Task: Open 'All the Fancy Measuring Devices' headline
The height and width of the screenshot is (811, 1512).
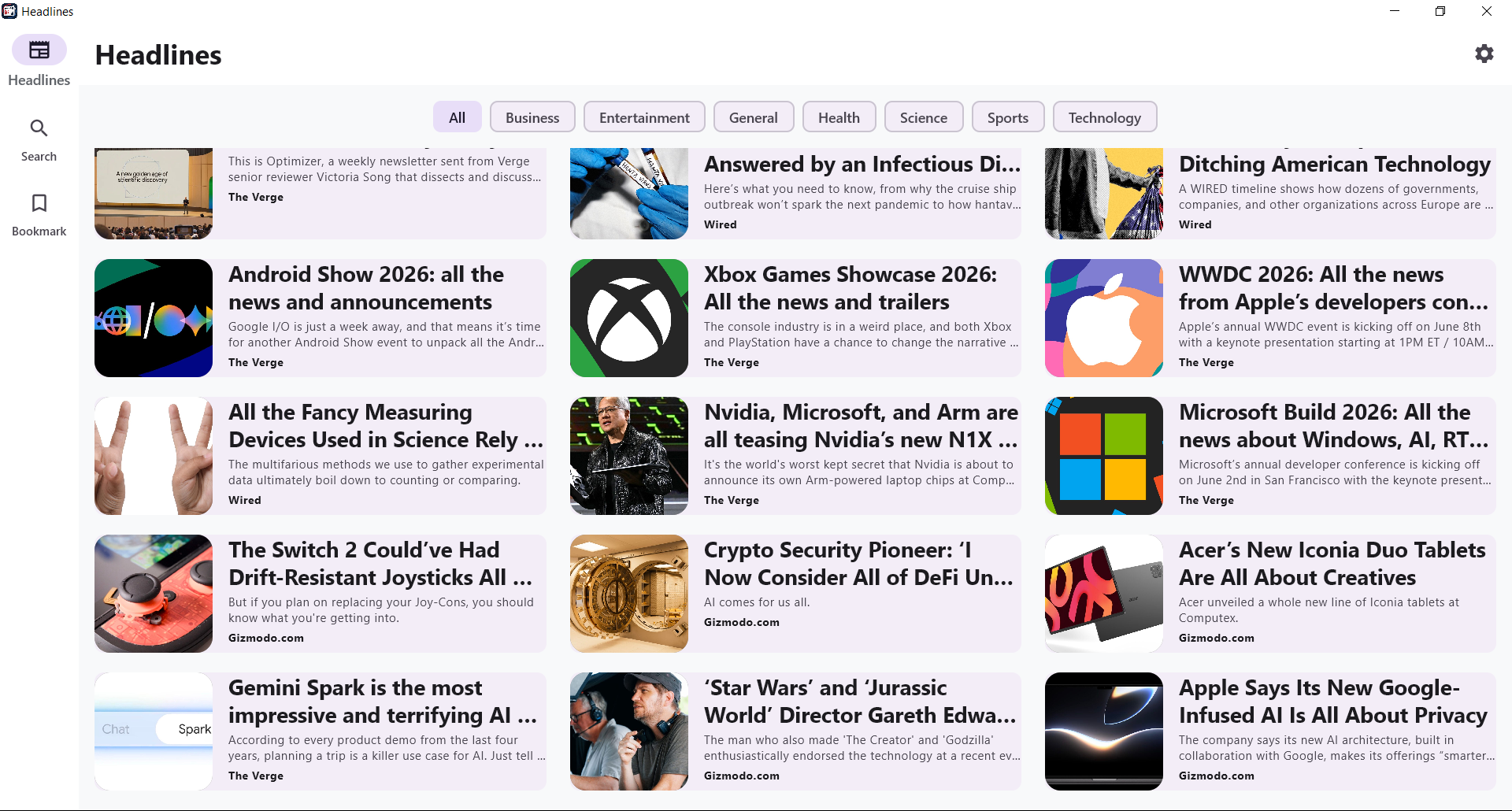Action: click(386, 426)
